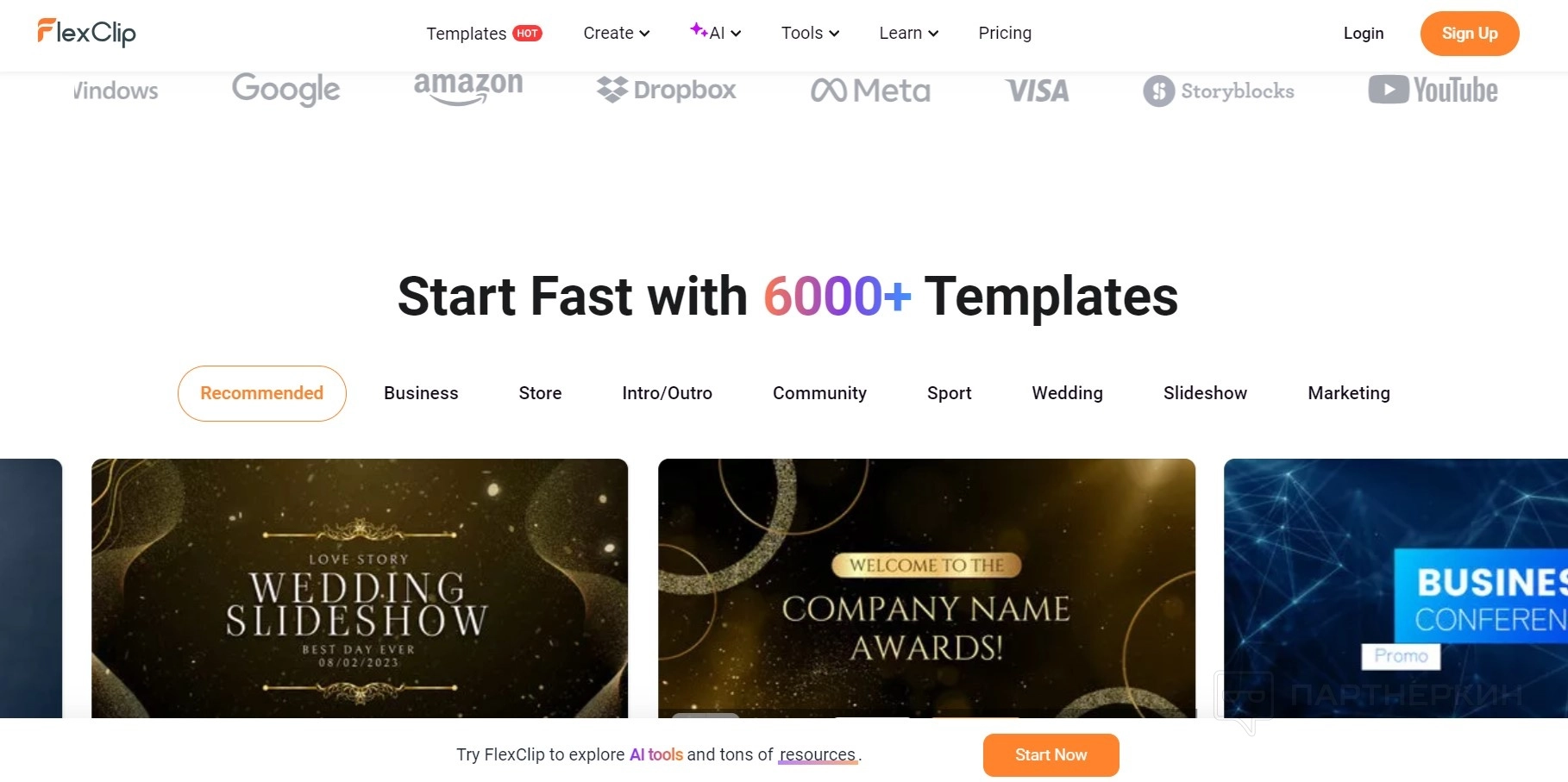Viewport: 1568px width, 782px height.
Task: Click the orange Sign Up button
Action: pos(1470,34)
